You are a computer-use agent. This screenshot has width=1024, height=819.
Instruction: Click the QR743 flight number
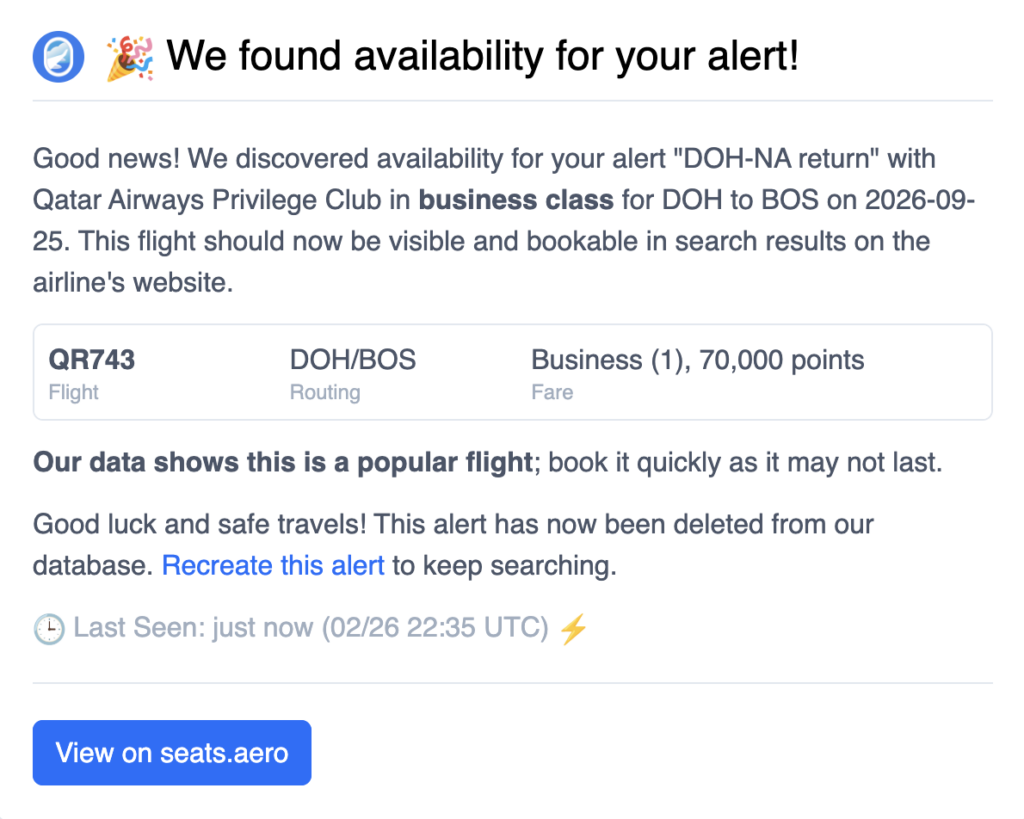[92, 360]
